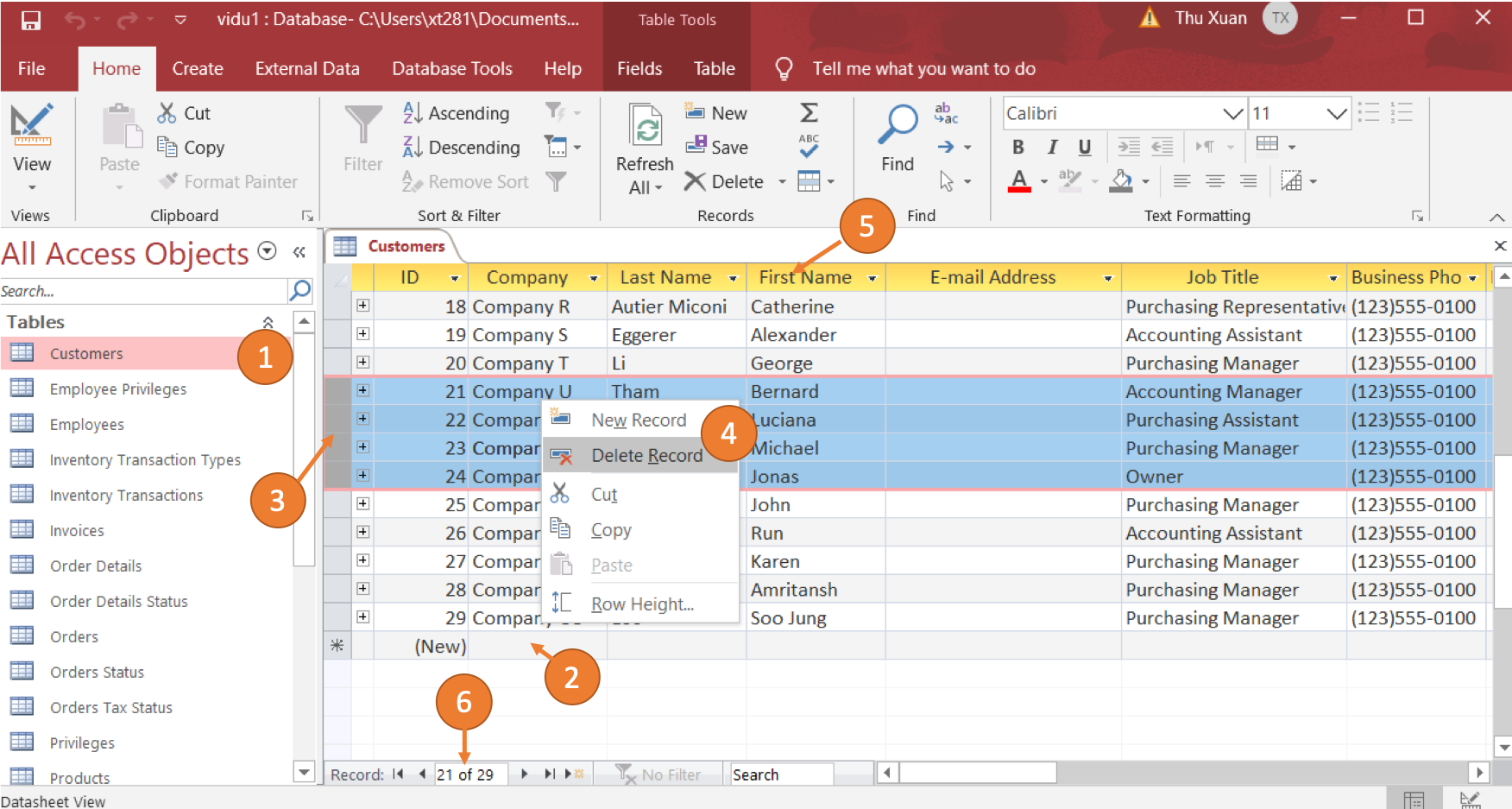The height and width of the screenshot is (809, 1512).
Task: Open the Order Details table
Action: 95,566
